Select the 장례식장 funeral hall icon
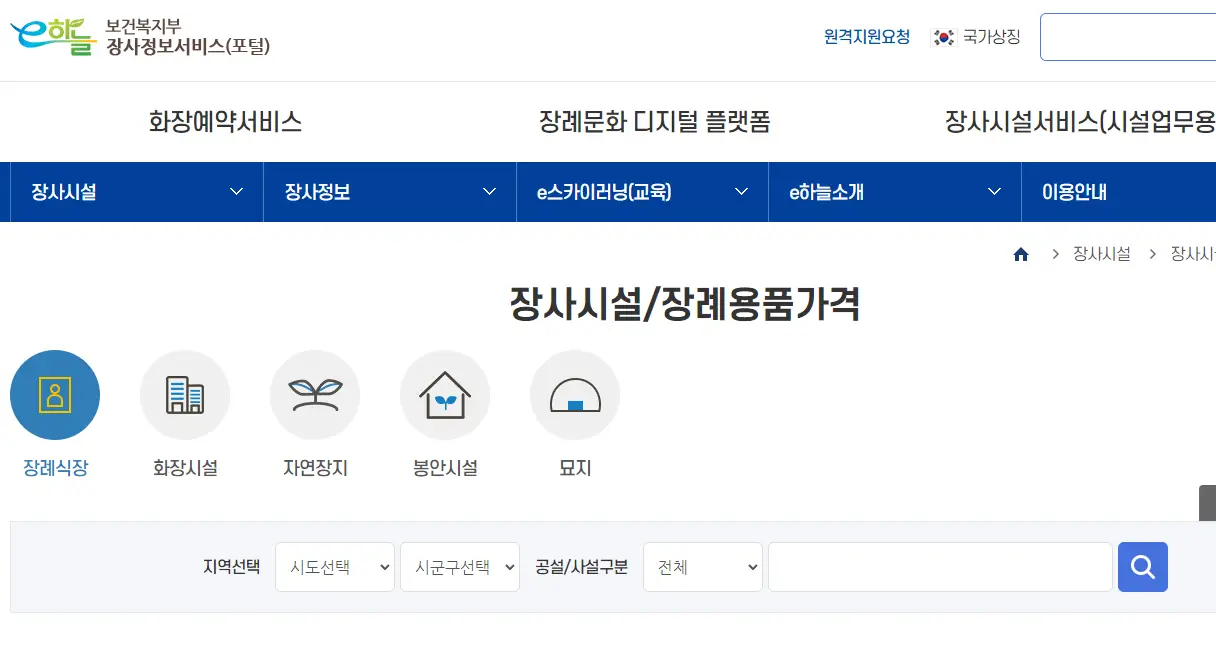1216x646 pixels. (x=55, y=394)
